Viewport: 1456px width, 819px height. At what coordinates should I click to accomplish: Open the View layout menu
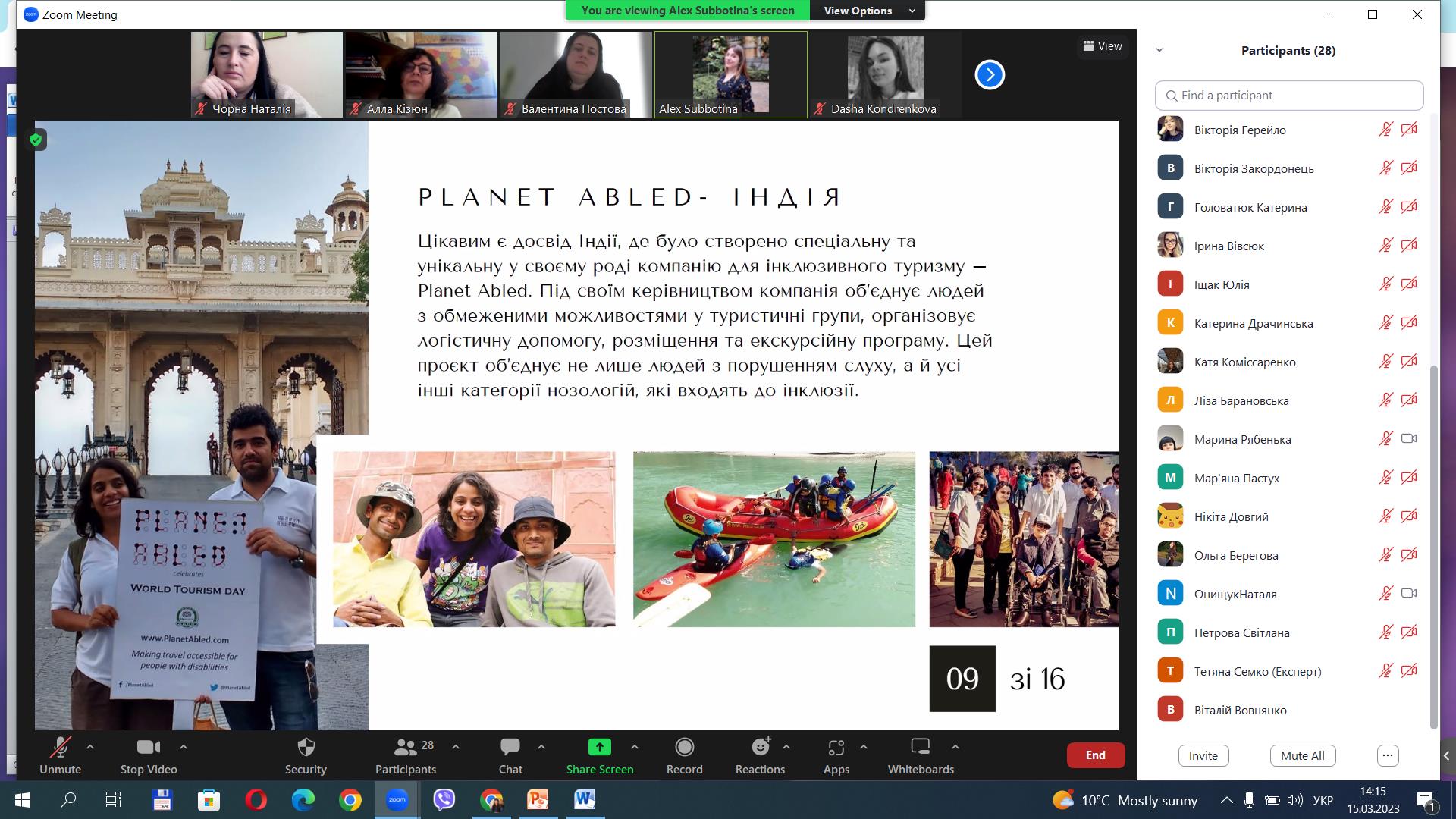coord(1102,46)
